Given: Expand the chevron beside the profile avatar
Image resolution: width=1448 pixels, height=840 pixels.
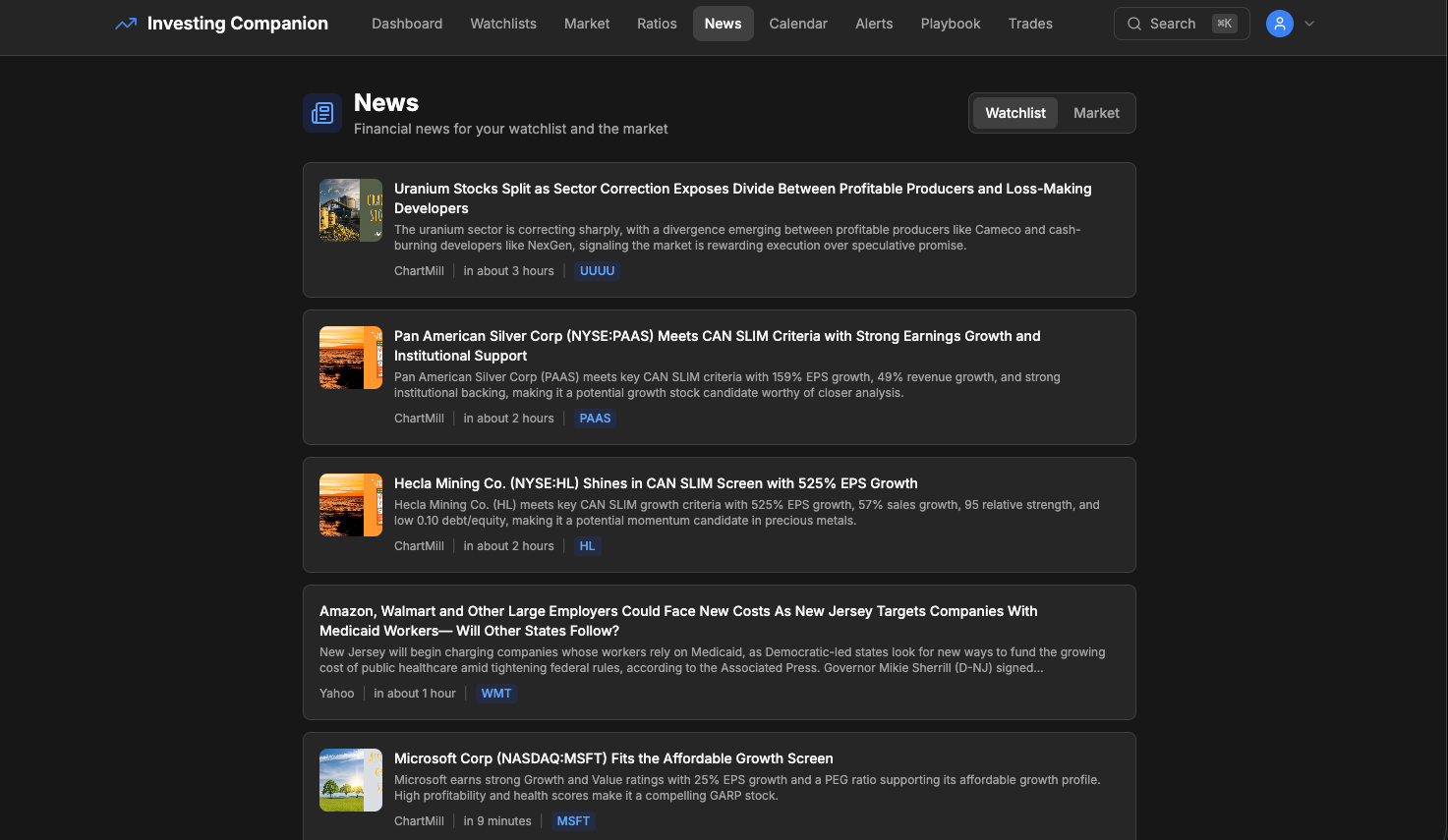Looking at the screenshot, I should 1309,24.
